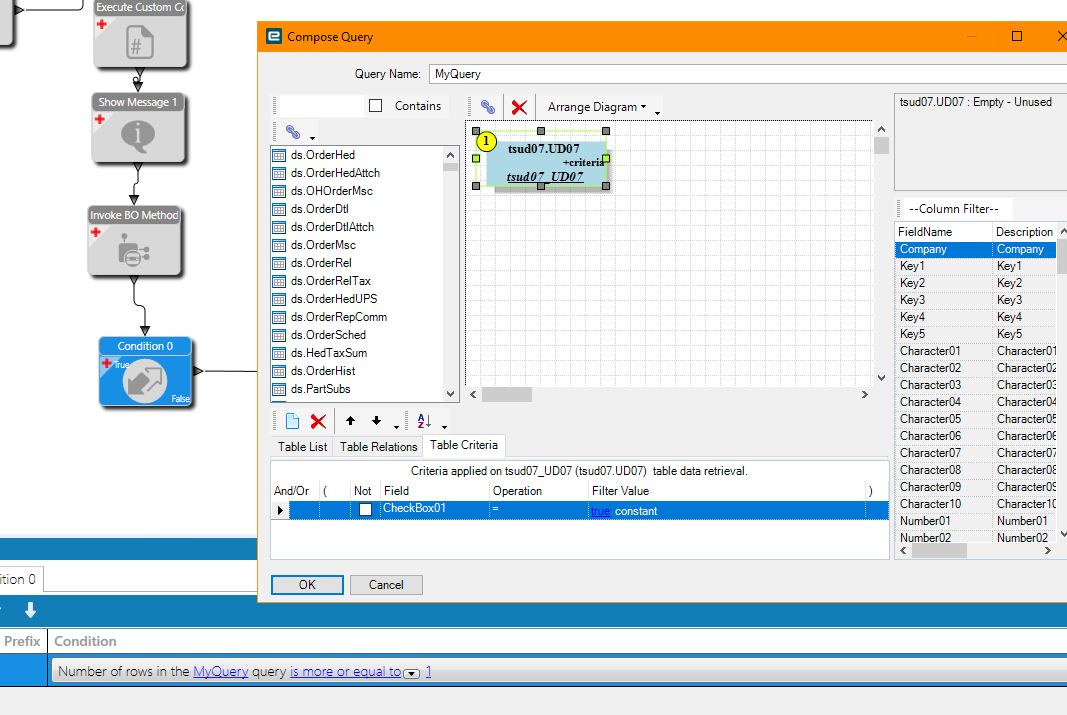Click the new criteria page icon

click(x=293, y=421)
